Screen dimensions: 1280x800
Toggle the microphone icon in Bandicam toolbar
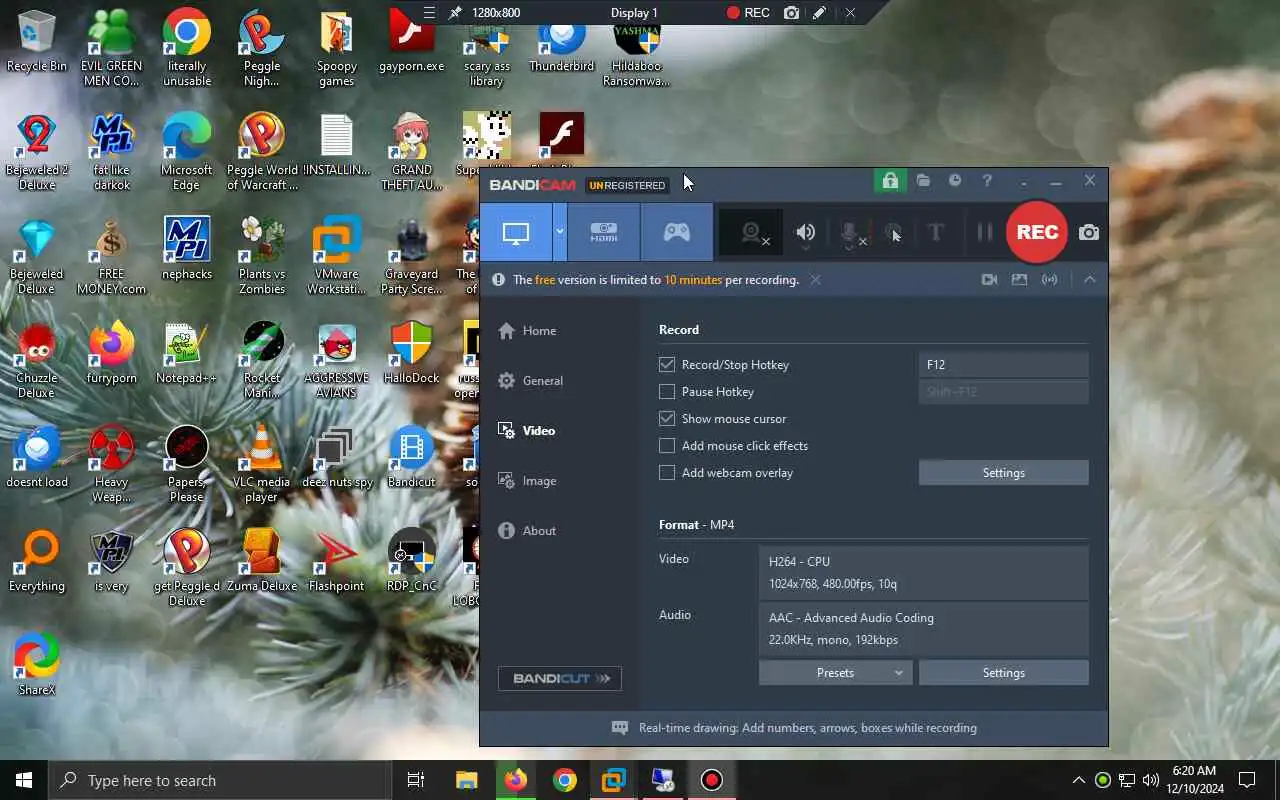(x=851, y=233)
